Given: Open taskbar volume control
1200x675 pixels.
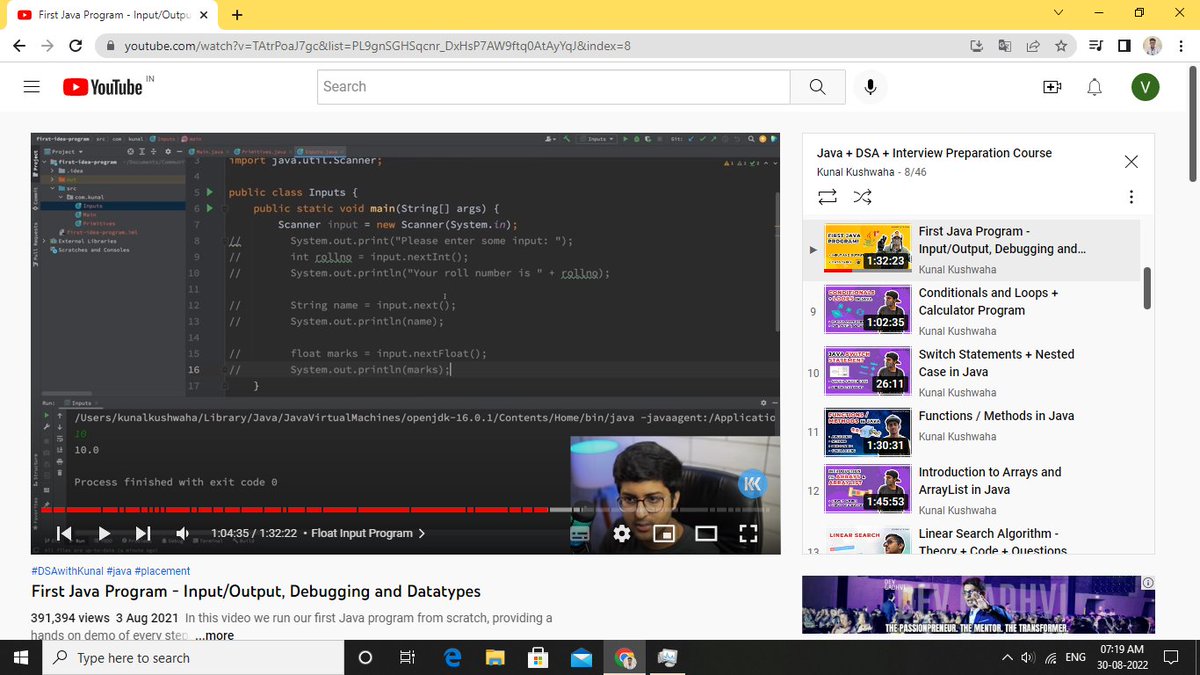Looking at the screenshot, I should [1028, 658].
